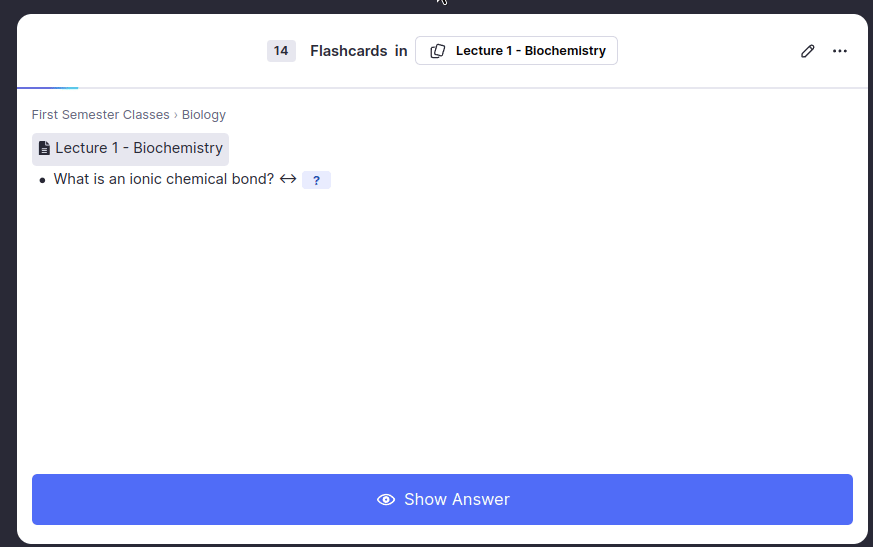873x547 pixels.
Task: Open the three-dot more options menu
Action: (840, 51)
